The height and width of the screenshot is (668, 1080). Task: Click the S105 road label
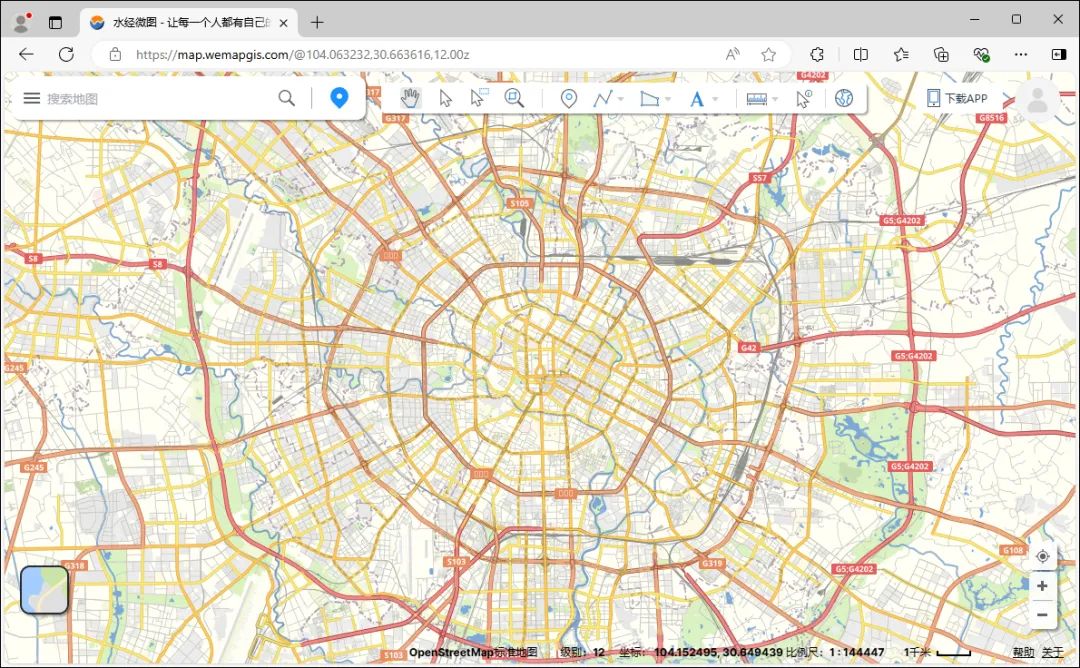coord(519,203)
